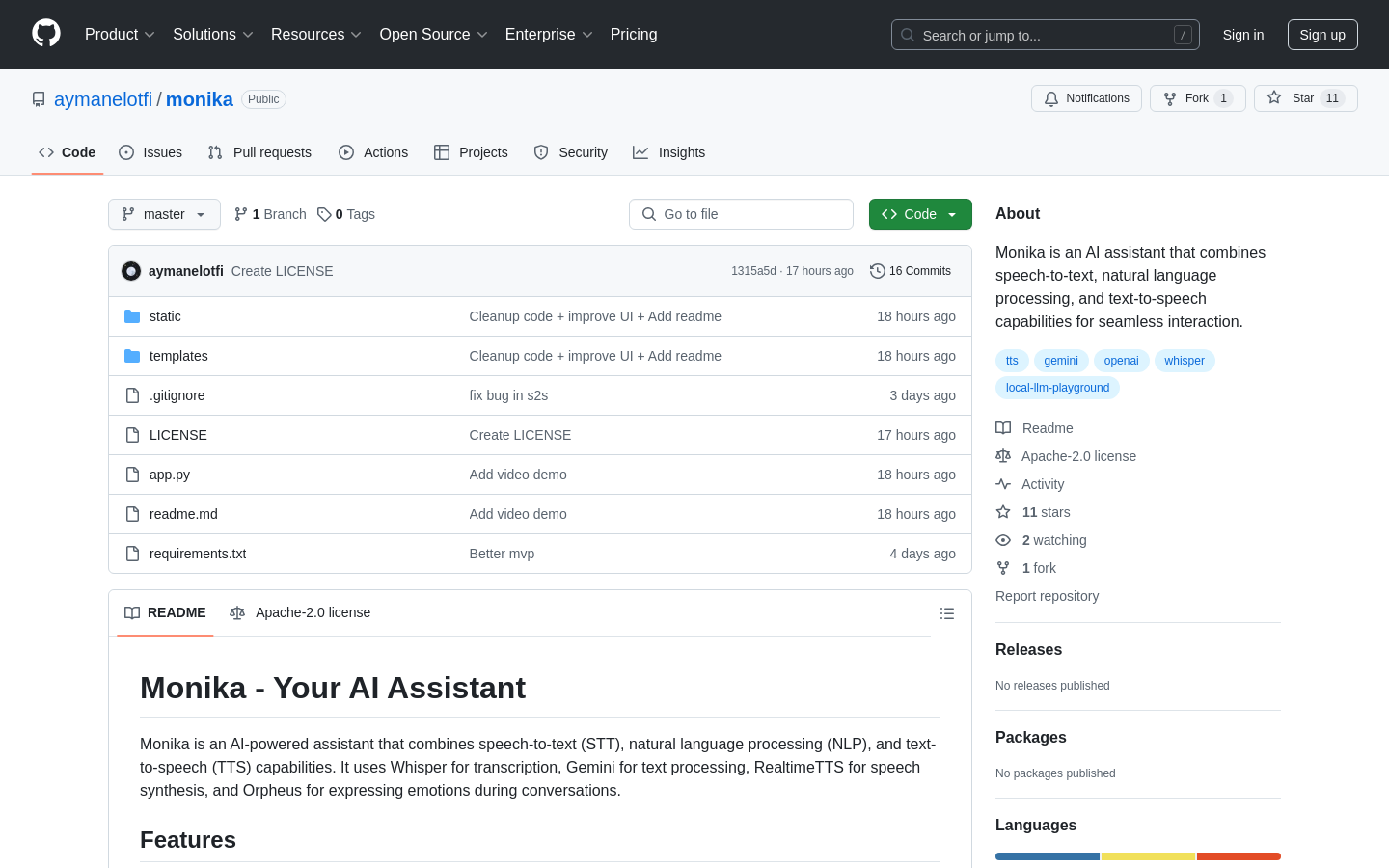The height and width of the screenshot is (868, 1389).
Task: Open the Pricing link
Action: pyautogui.click(x=634, y=34)
